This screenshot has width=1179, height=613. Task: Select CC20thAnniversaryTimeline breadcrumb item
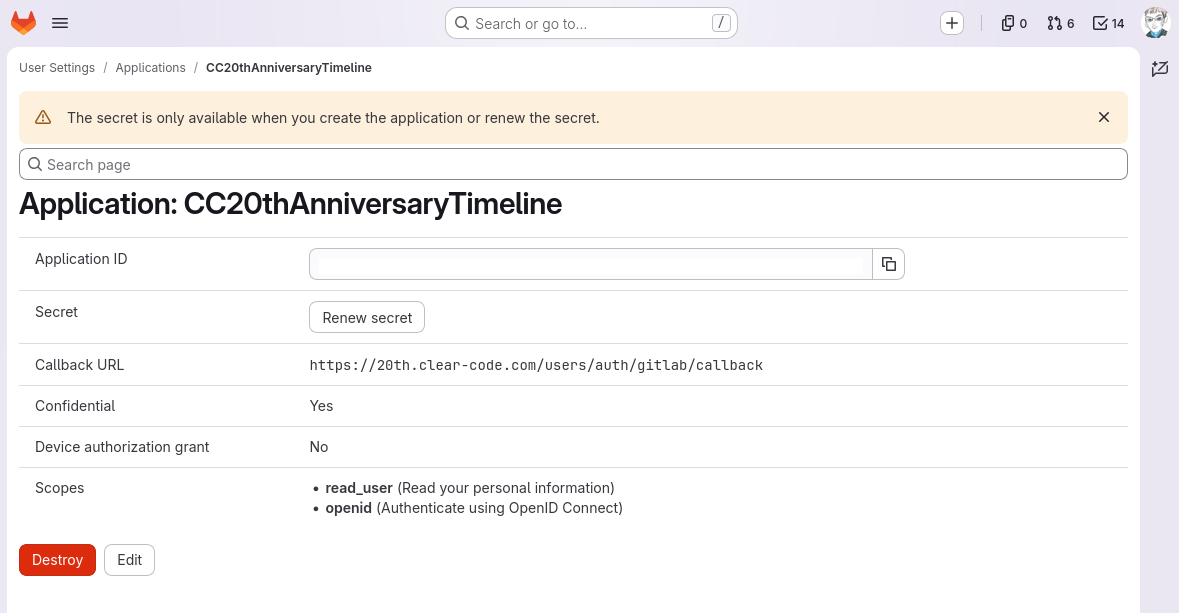click(x=289, y=68)
